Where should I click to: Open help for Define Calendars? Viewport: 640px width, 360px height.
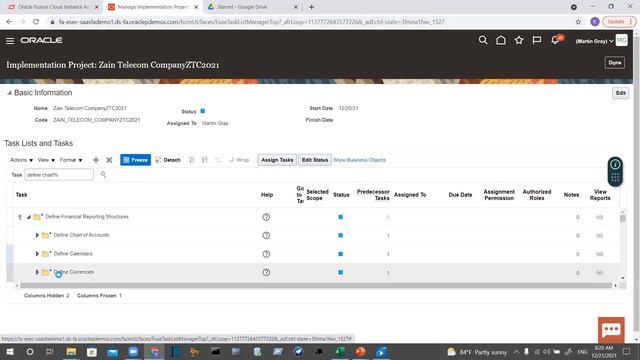266,254
